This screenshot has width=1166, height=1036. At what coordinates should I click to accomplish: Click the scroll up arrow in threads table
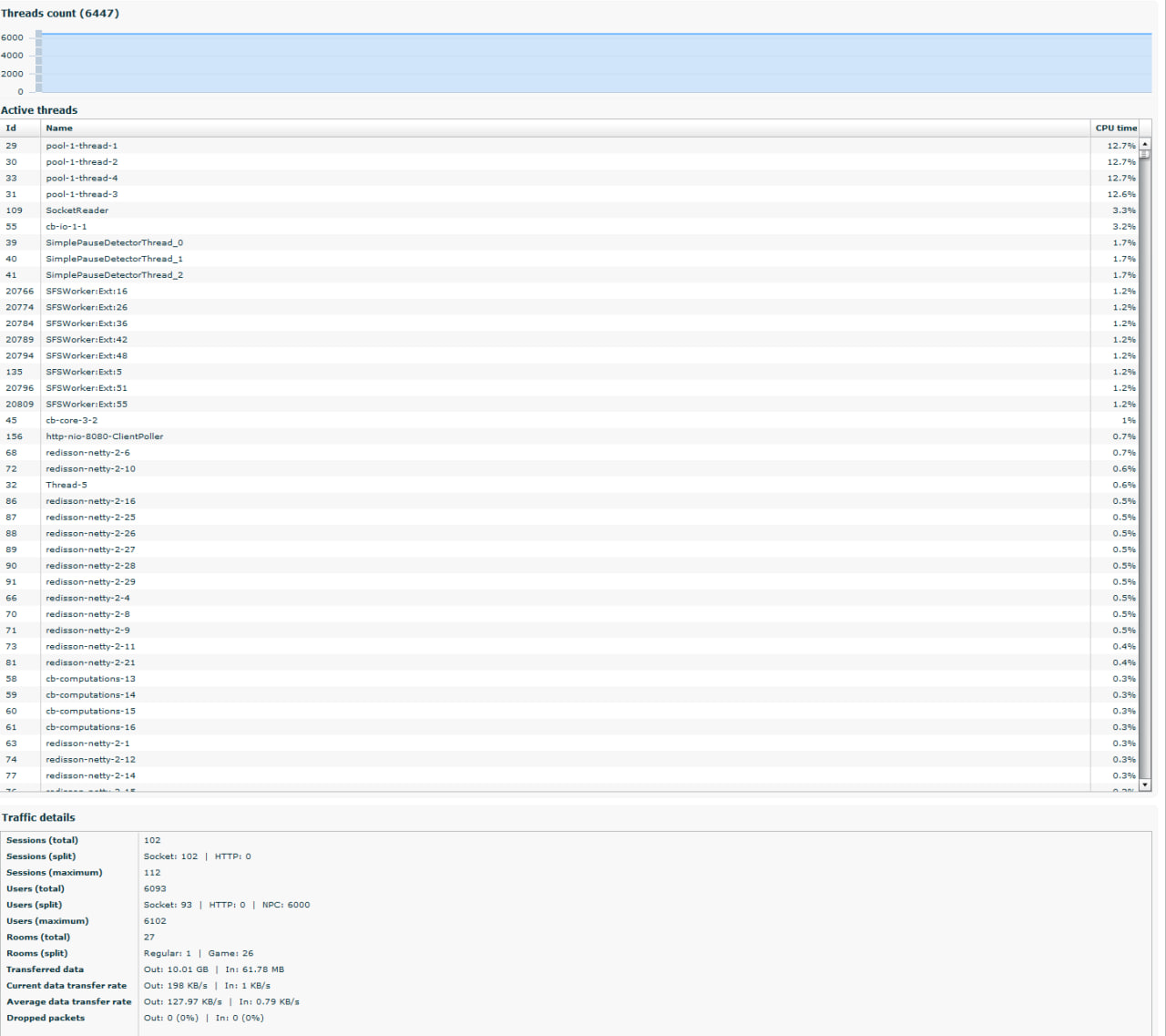[1145, 145]
